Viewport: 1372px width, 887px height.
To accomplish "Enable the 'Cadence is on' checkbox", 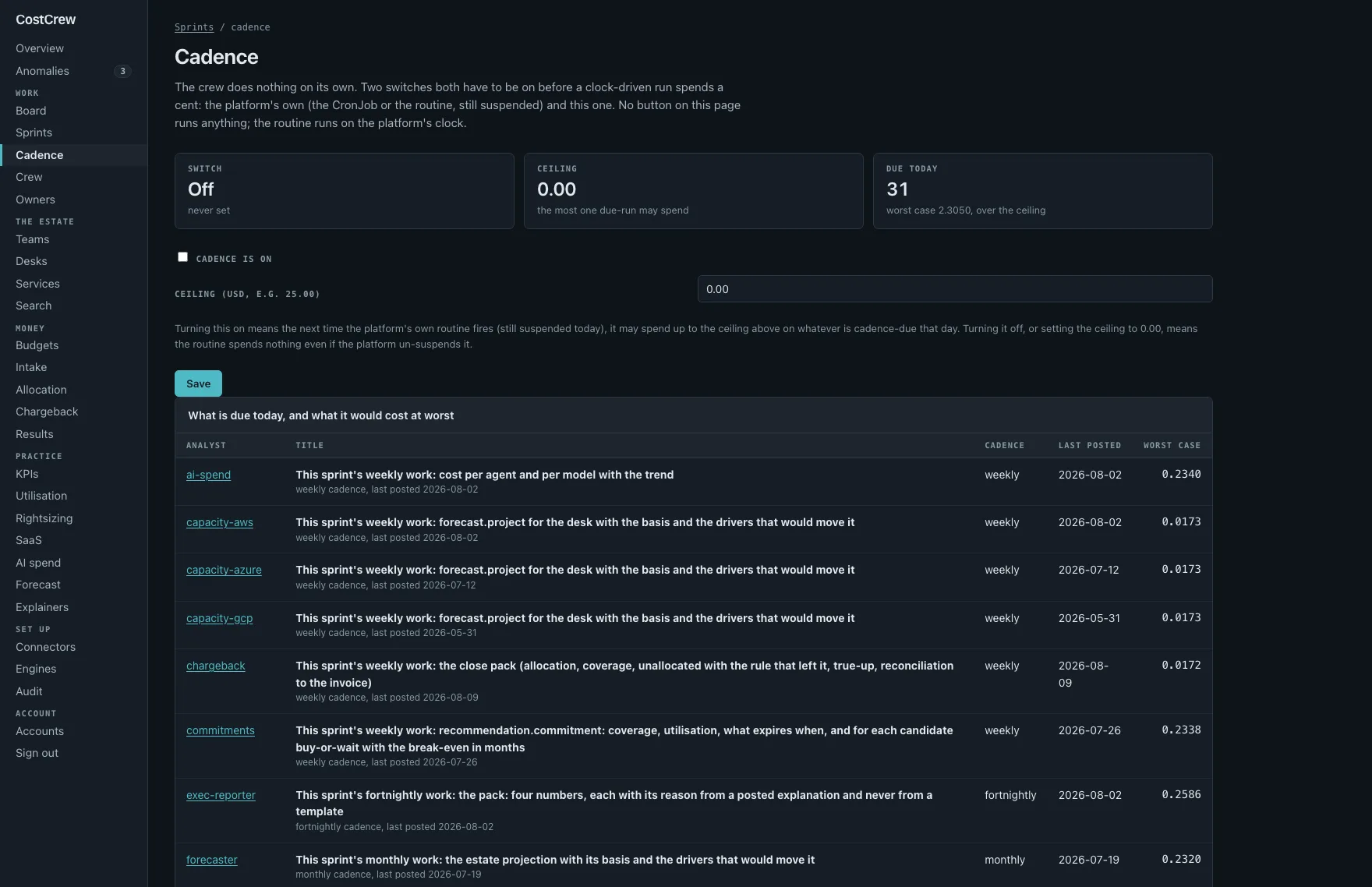I will (182, 257).
